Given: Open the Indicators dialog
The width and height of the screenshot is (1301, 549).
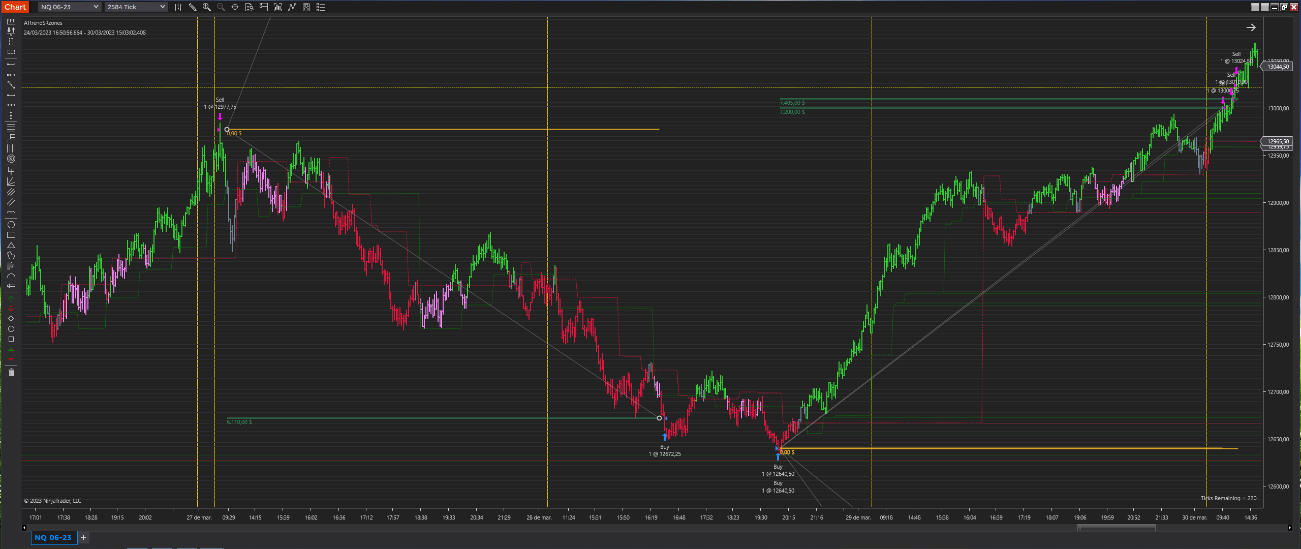Looking at the screenshot, I should [292, 7].
